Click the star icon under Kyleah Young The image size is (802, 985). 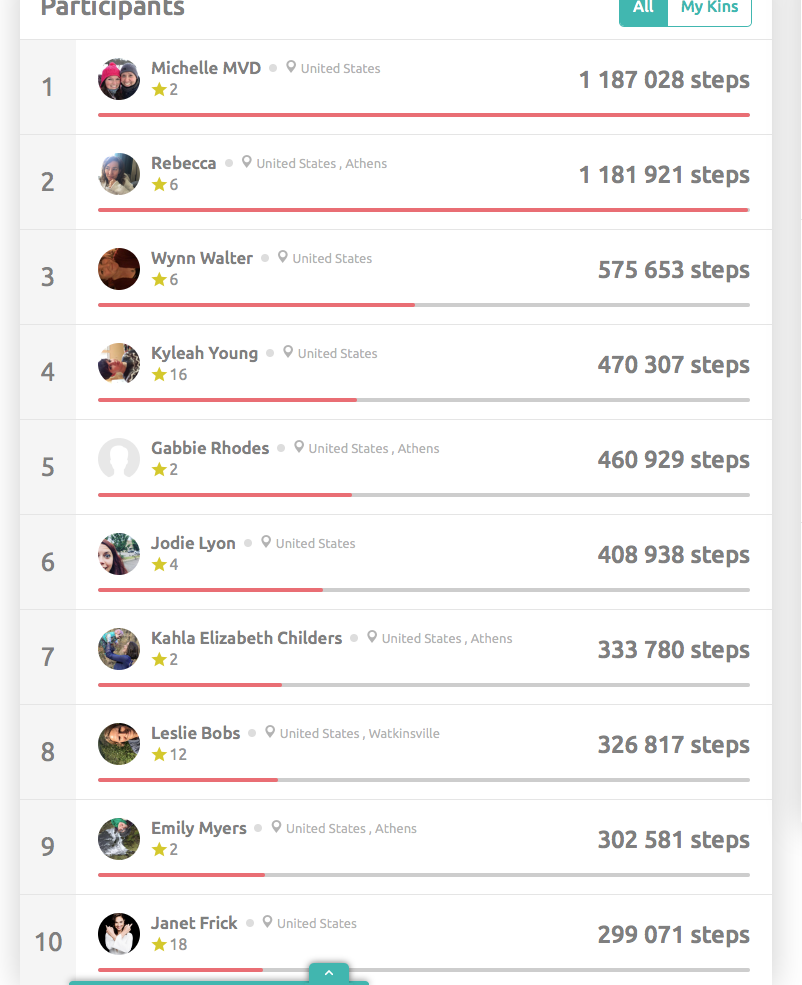(x=160, y=374)
